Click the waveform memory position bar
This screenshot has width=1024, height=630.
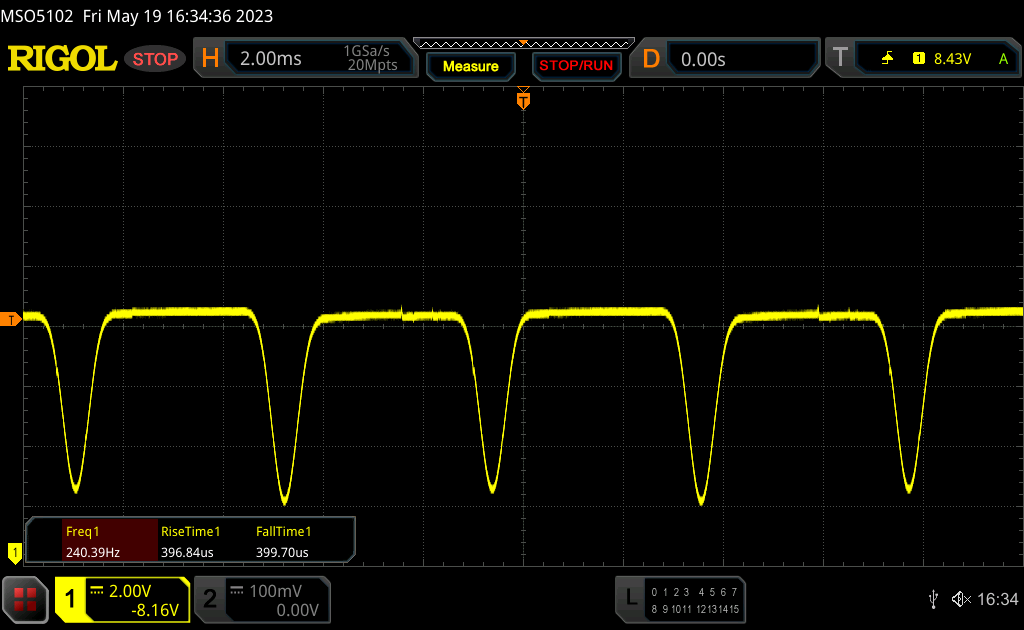[x=523, y=43]
